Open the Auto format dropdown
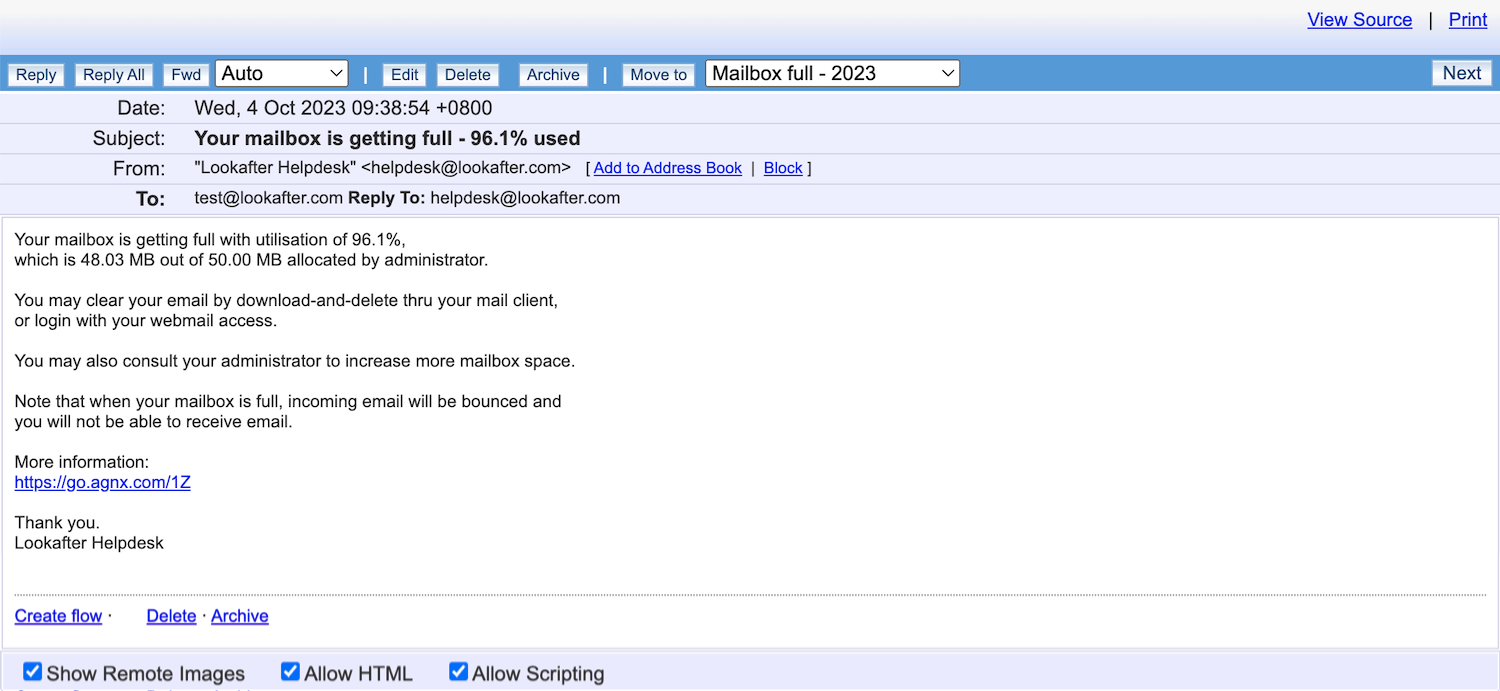The width and height of the screenshot is (1500, 691). tap(282, 74)
